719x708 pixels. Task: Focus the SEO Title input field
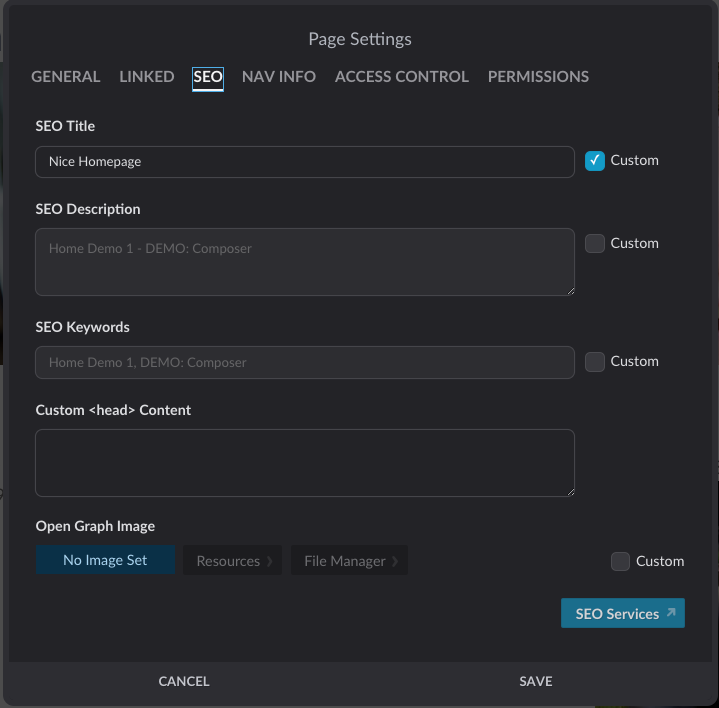pos(305,162)
